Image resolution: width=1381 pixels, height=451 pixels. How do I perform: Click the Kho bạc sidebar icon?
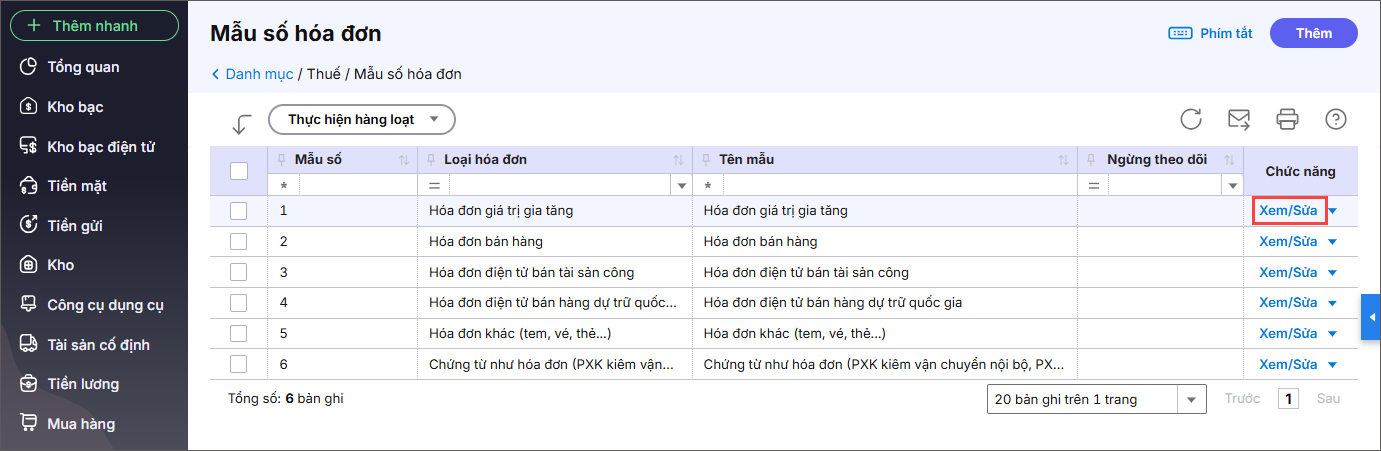pos(29,107)
